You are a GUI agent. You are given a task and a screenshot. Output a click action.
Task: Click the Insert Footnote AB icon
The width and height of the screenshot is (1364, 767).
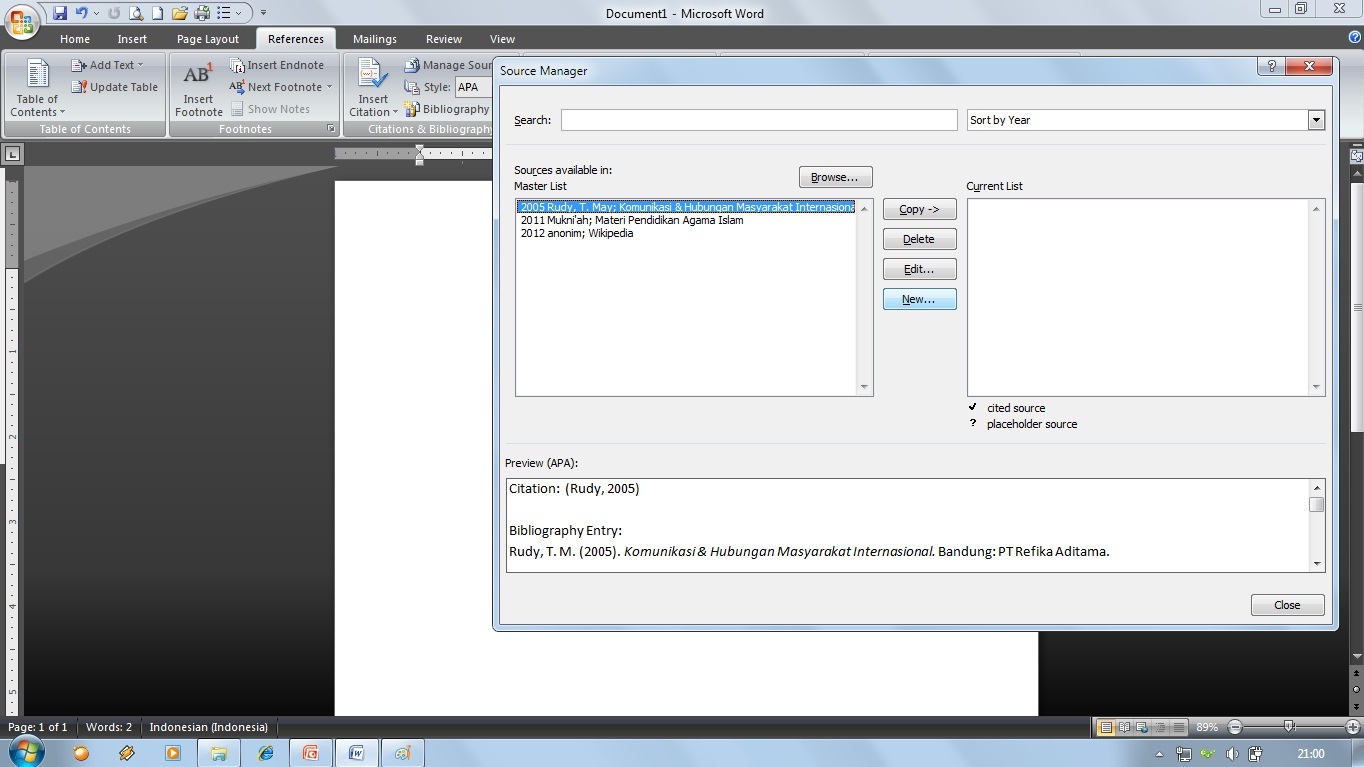(198, 74)
